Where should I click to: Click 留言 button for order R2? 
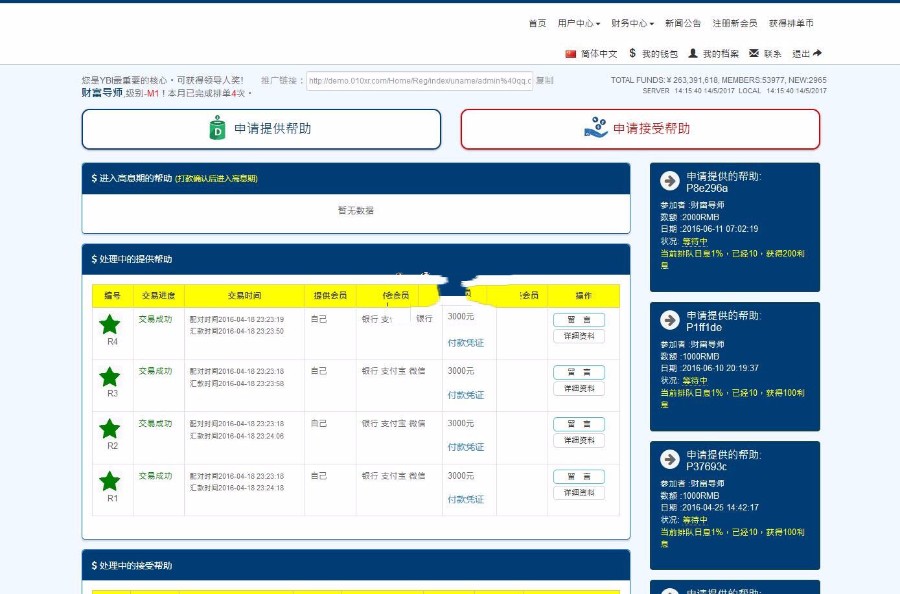point(579,424)
